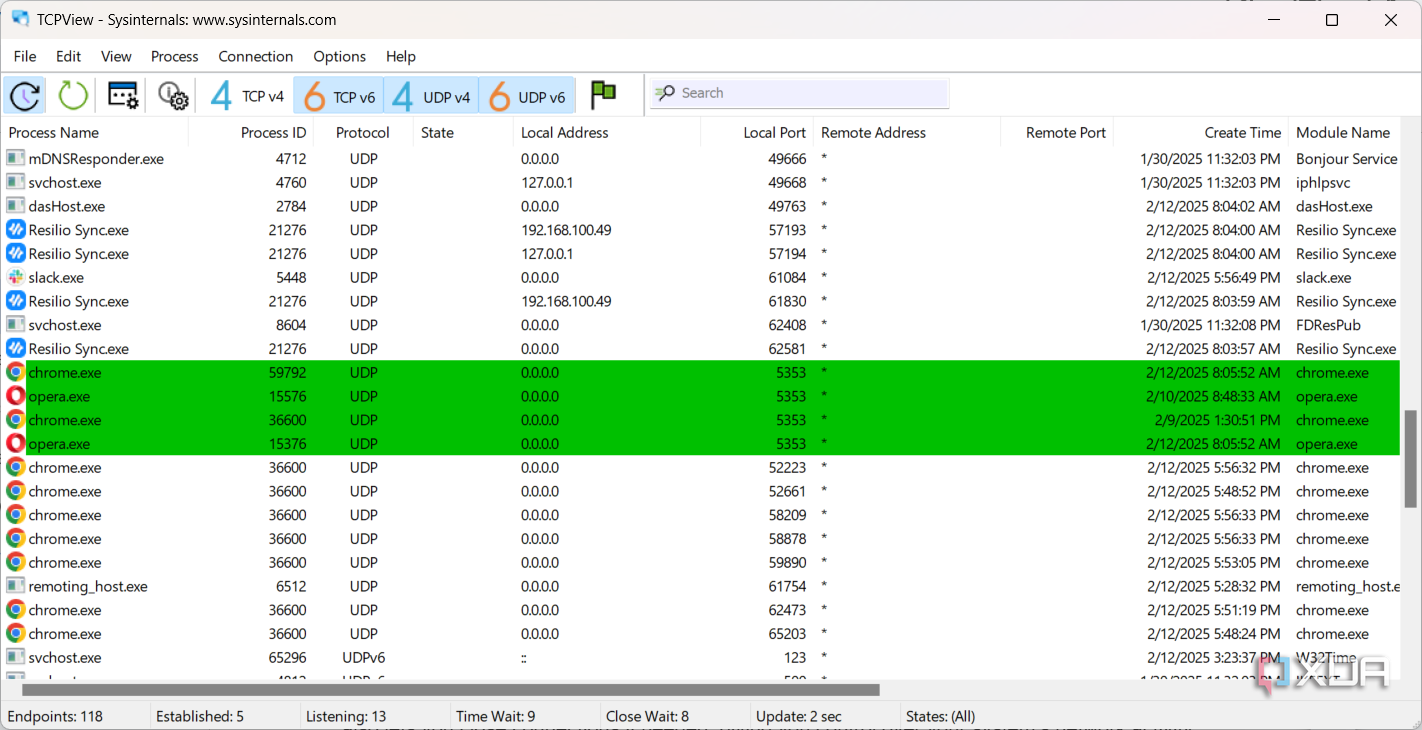Viewport: 1422px width, 730px height.
Task: Open the window-with-gear options icon in the toolbar
Action: click(x=123, y=95)
